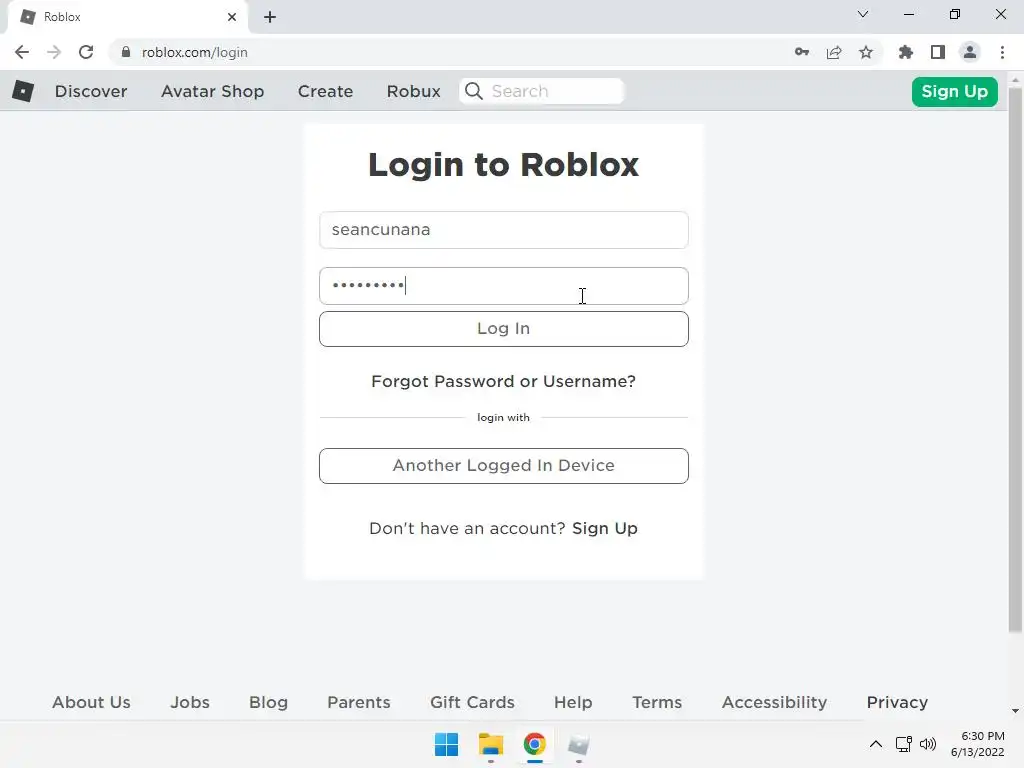Viewport: 1024px width, 768px height.
Task: Click the green Sign Up button
Action: (954, 91)
